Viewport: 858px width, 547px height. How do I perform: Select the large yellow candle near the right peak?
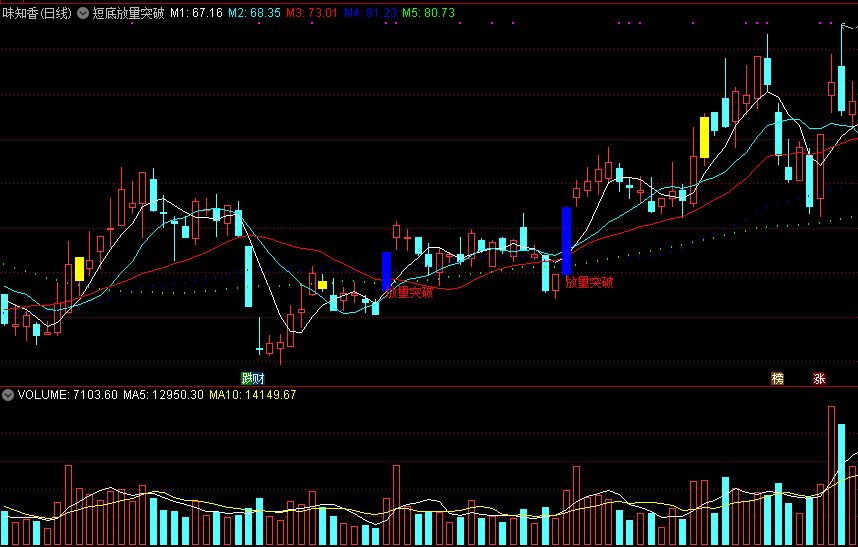[704, 137]
